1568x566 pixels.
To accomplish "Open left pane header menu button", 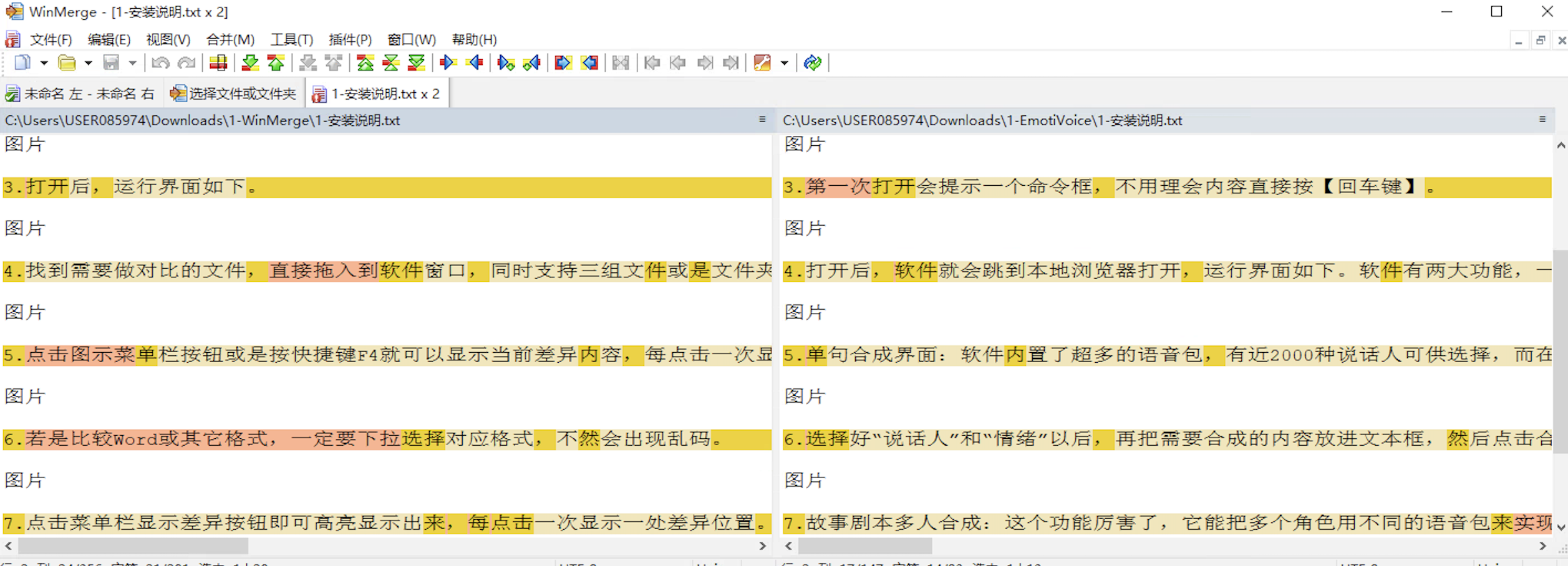I will [762, 119].
